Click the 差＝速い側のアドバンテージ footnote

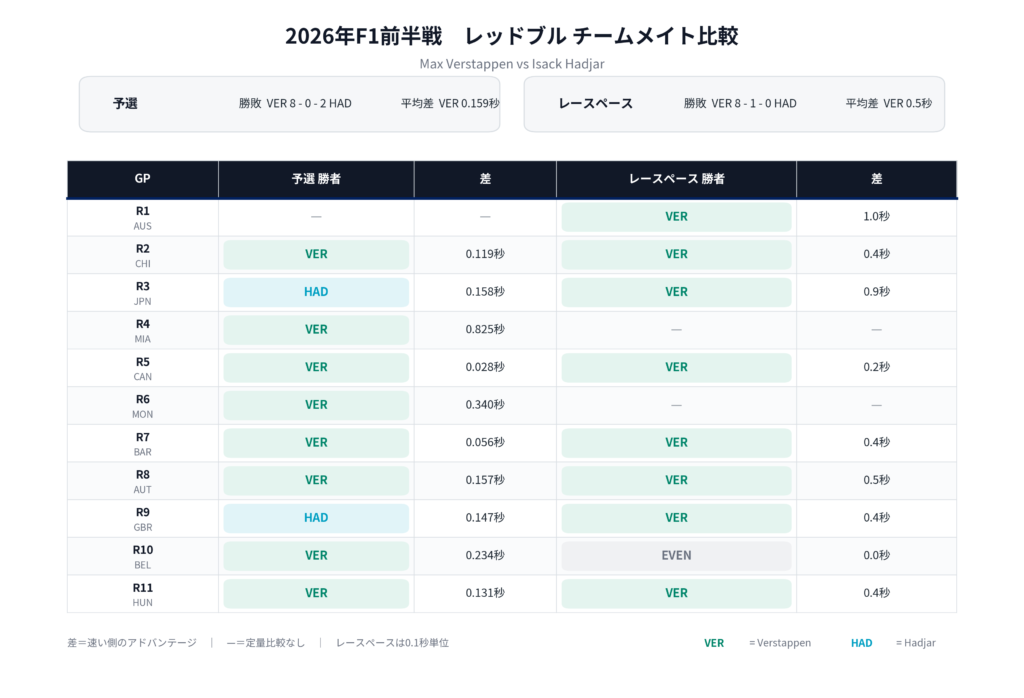click(132, 643)
